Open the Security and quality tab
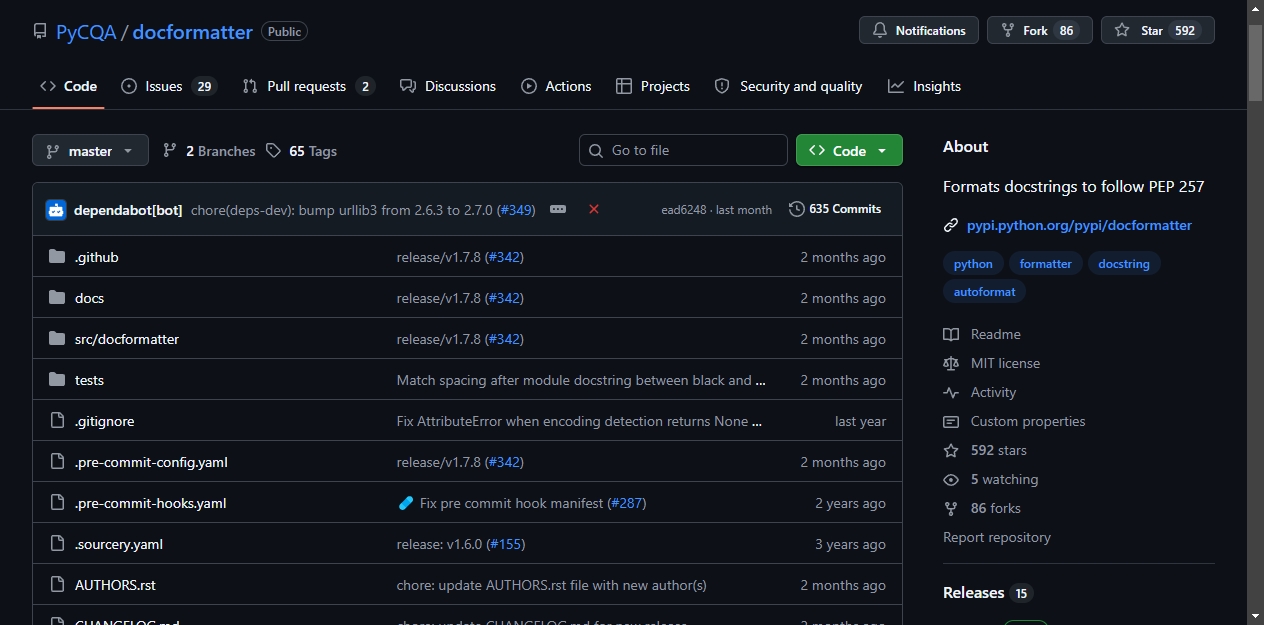 (788, 86)
